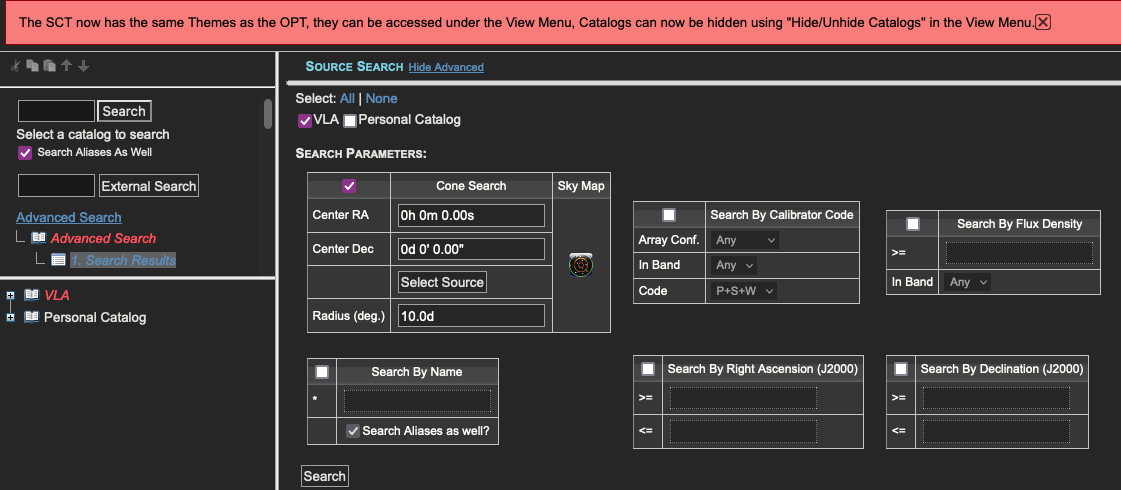
Task: Expand the VLA catalog tree node
Action: pos(11,295)
